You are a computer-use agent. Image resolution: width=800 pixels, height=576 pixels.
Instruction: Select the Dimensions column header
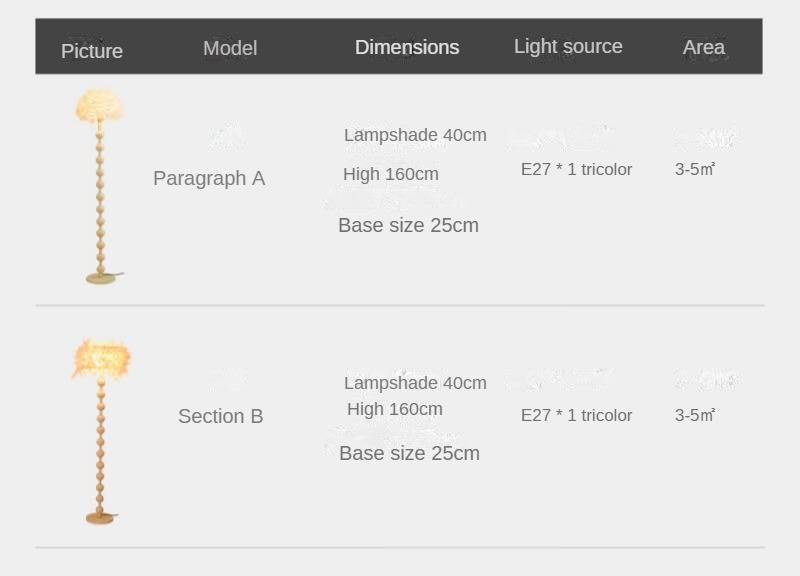point(407,47)
